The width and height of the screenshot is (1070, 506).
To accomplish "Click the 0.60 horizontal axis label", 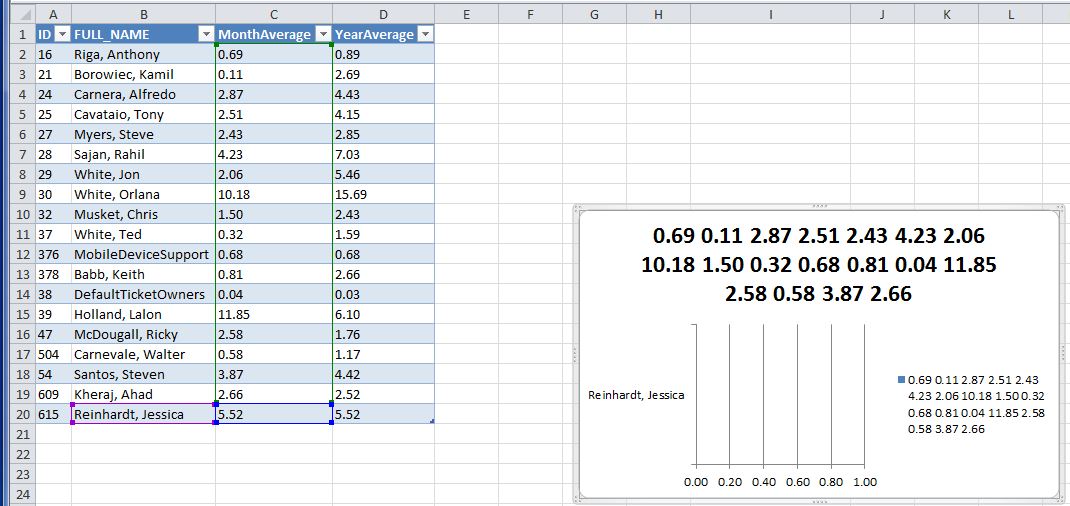I will (798, 482).
